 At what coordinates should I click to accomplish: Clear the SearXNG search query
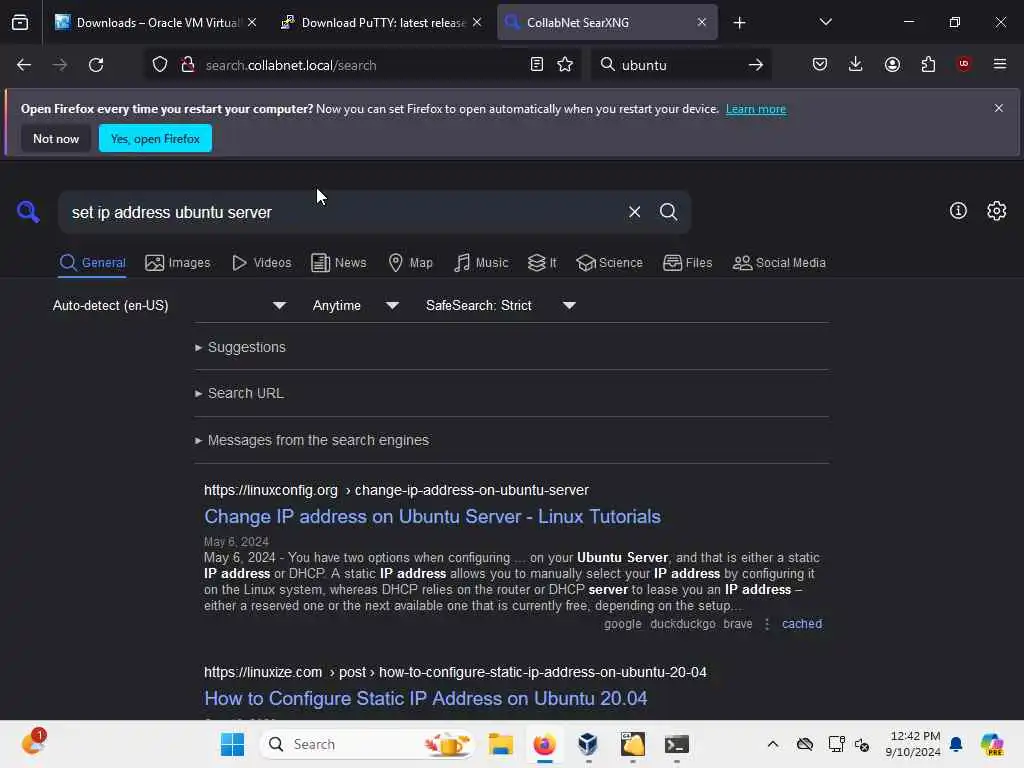(x=634, y=212)
